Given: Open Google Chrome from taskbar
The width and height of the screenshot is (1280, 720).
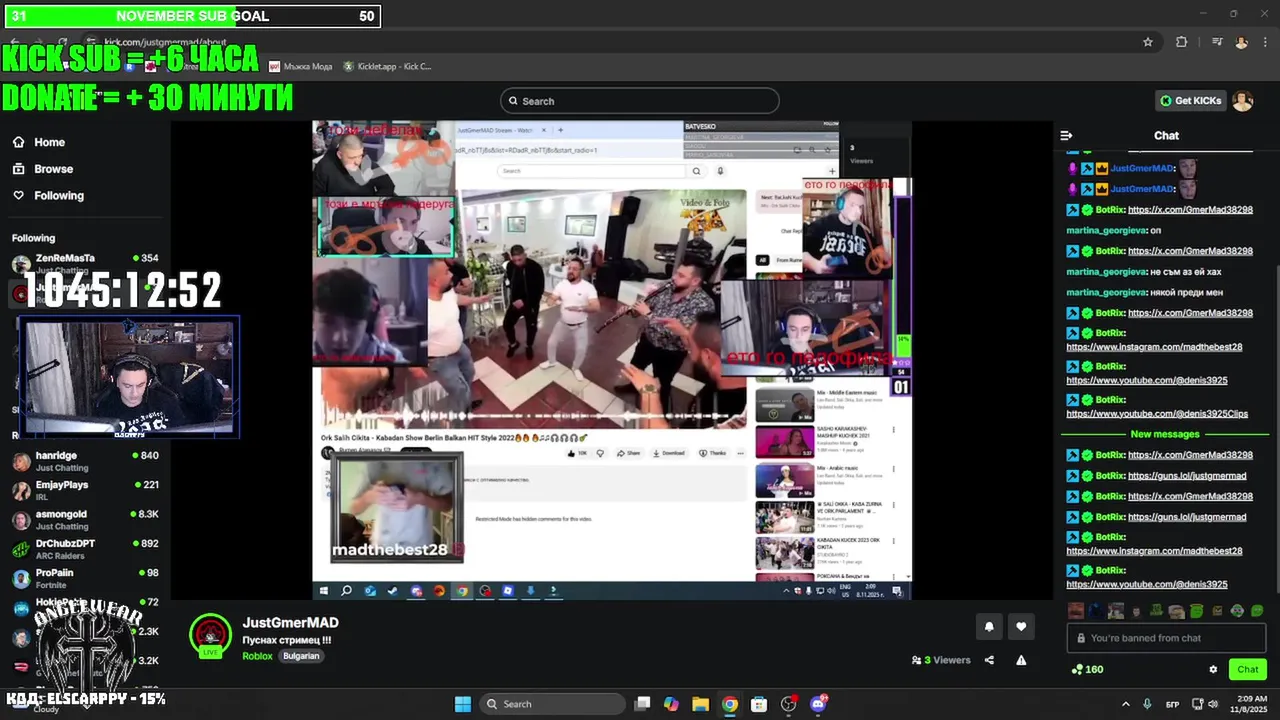Looking at the screenshot, I should coord(730,704).
